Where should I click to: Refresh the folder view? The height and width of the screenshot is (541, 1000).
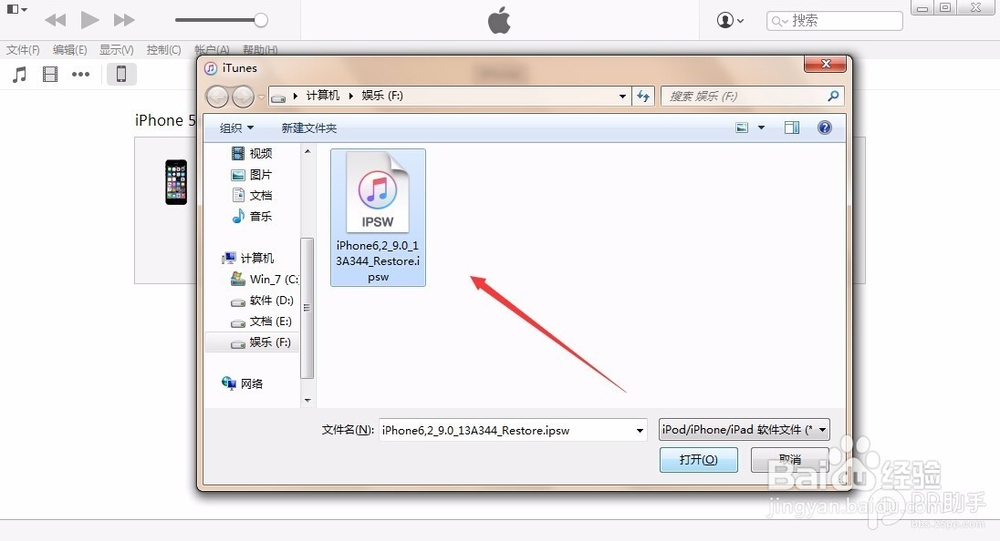(x=643, y=96)
